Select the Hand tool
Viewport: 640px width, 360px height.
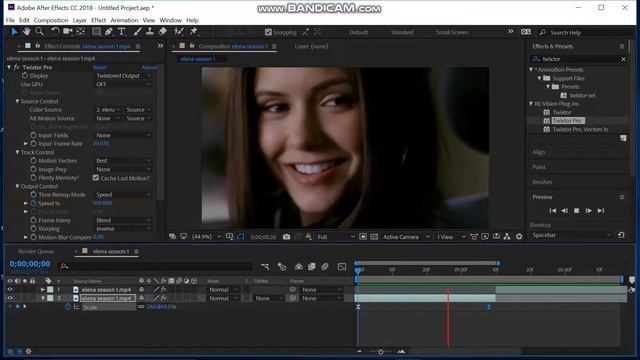(27, 31)
